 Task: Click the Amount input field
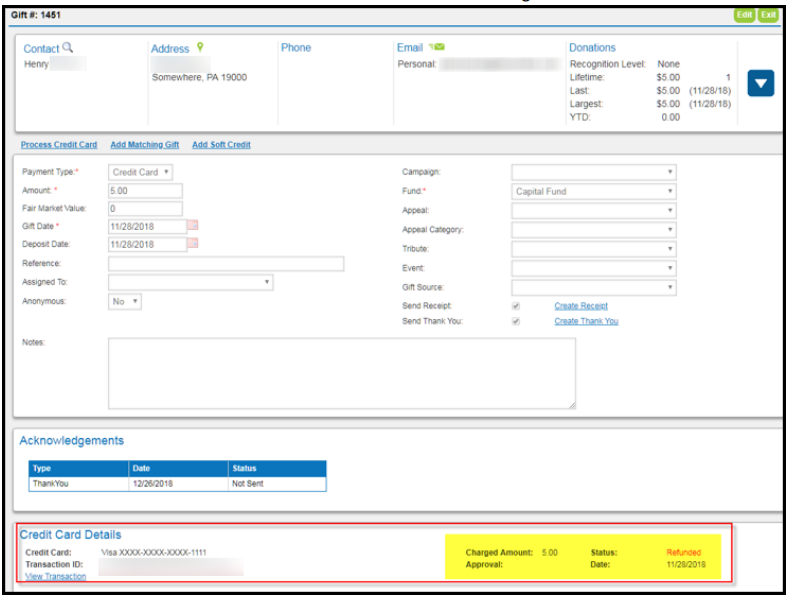point(145,191)
